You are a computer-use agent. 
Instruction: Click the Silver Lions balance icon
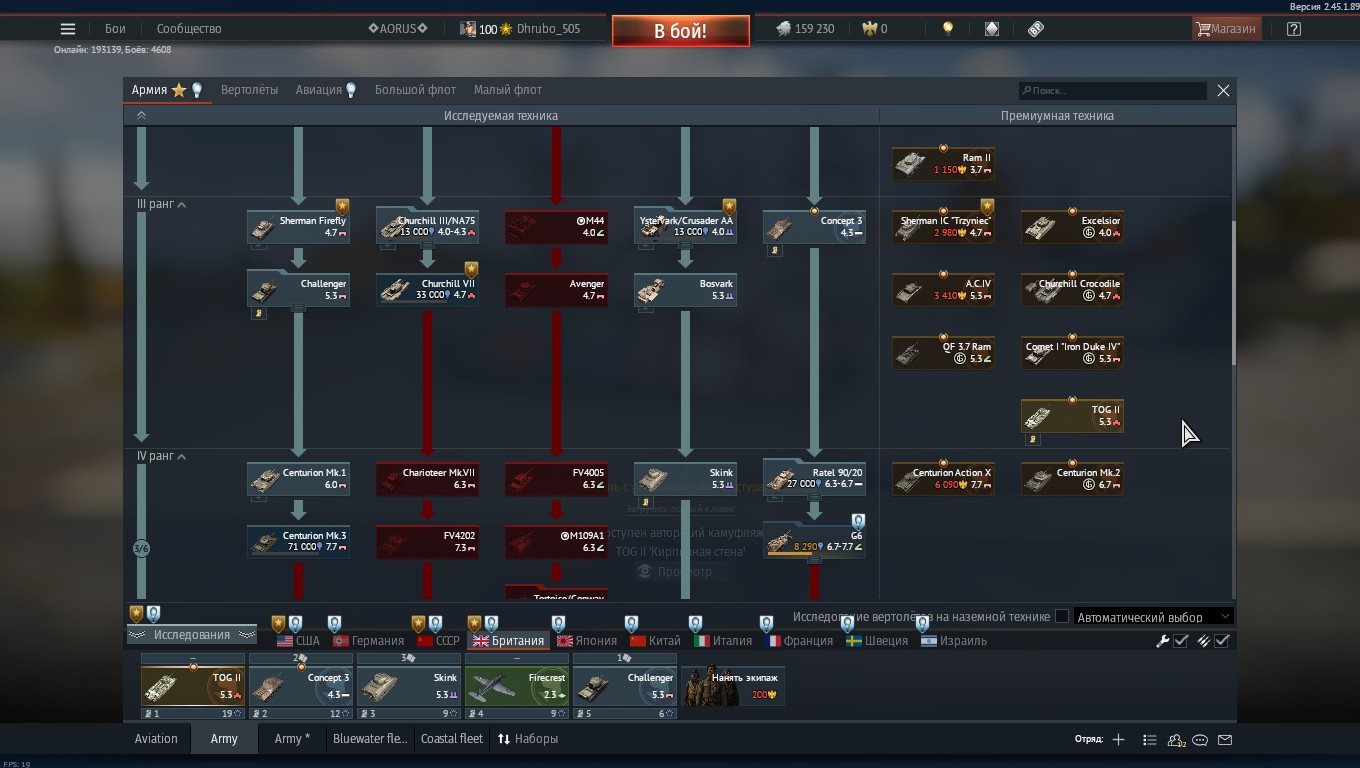coord(783,29)
